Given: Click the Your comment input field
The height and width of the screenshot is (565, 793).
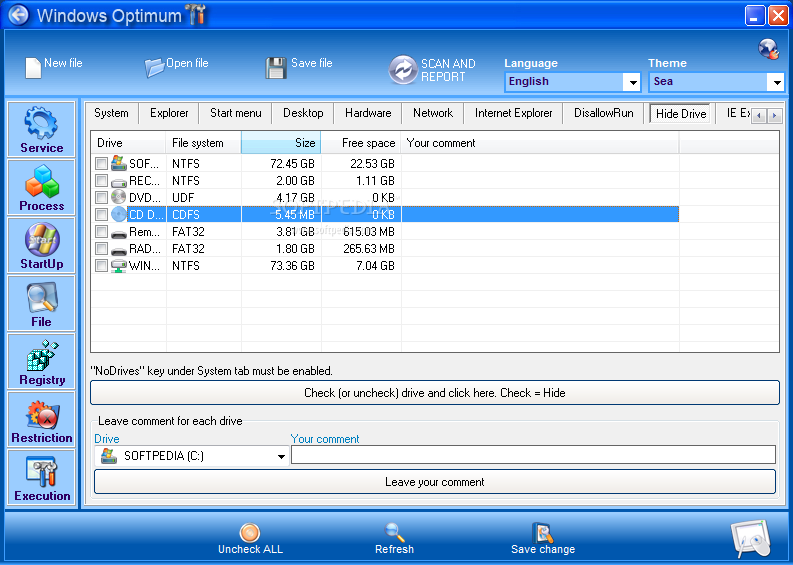Looking at the screenshot, I should 534,455.
